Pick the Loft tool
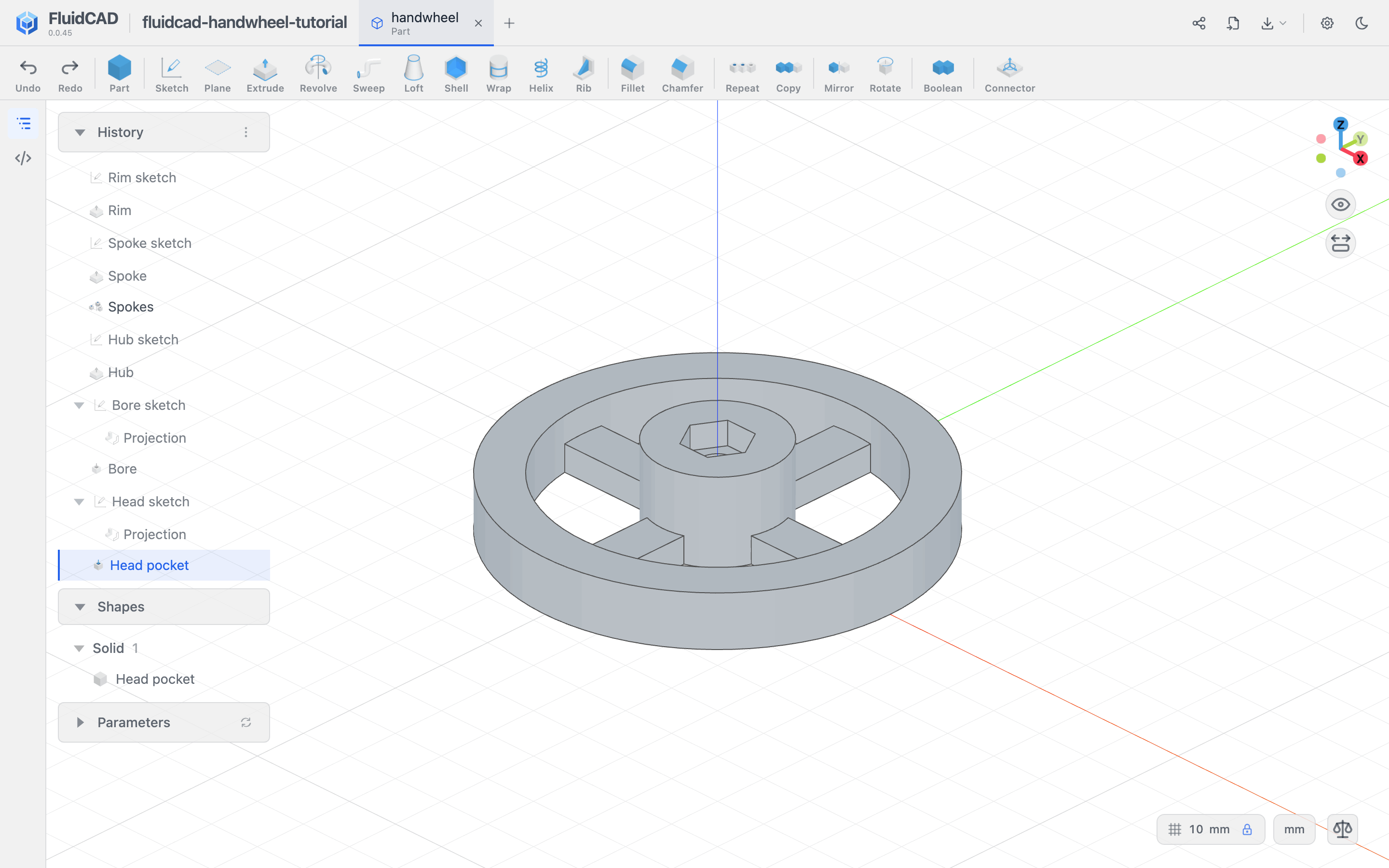The height and width of the screenshot is (868, 1389). 413,74
